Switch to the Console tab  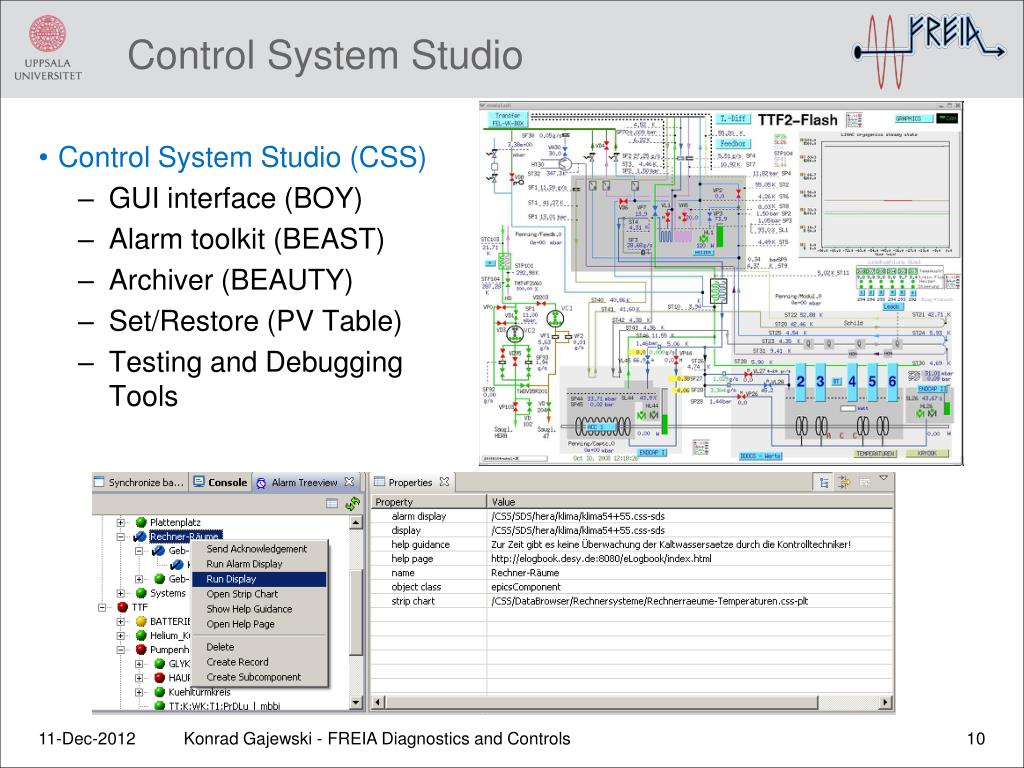point(221,483)
